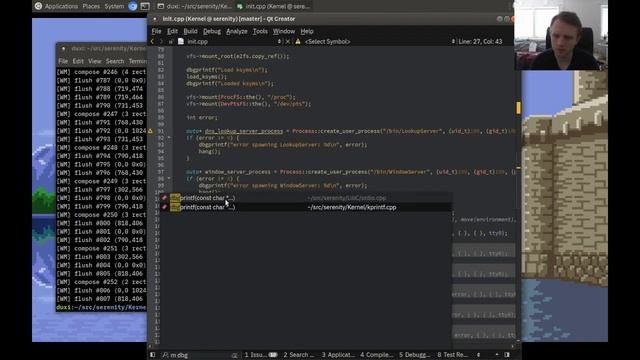Open the File menu in terminal window
This screenshot has width=640, height=360.
63,61
